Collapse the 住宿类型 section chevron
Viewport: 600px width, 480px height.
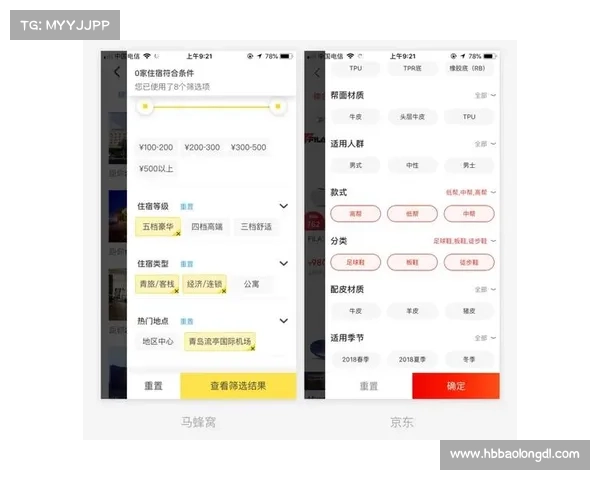pos(284,263)
